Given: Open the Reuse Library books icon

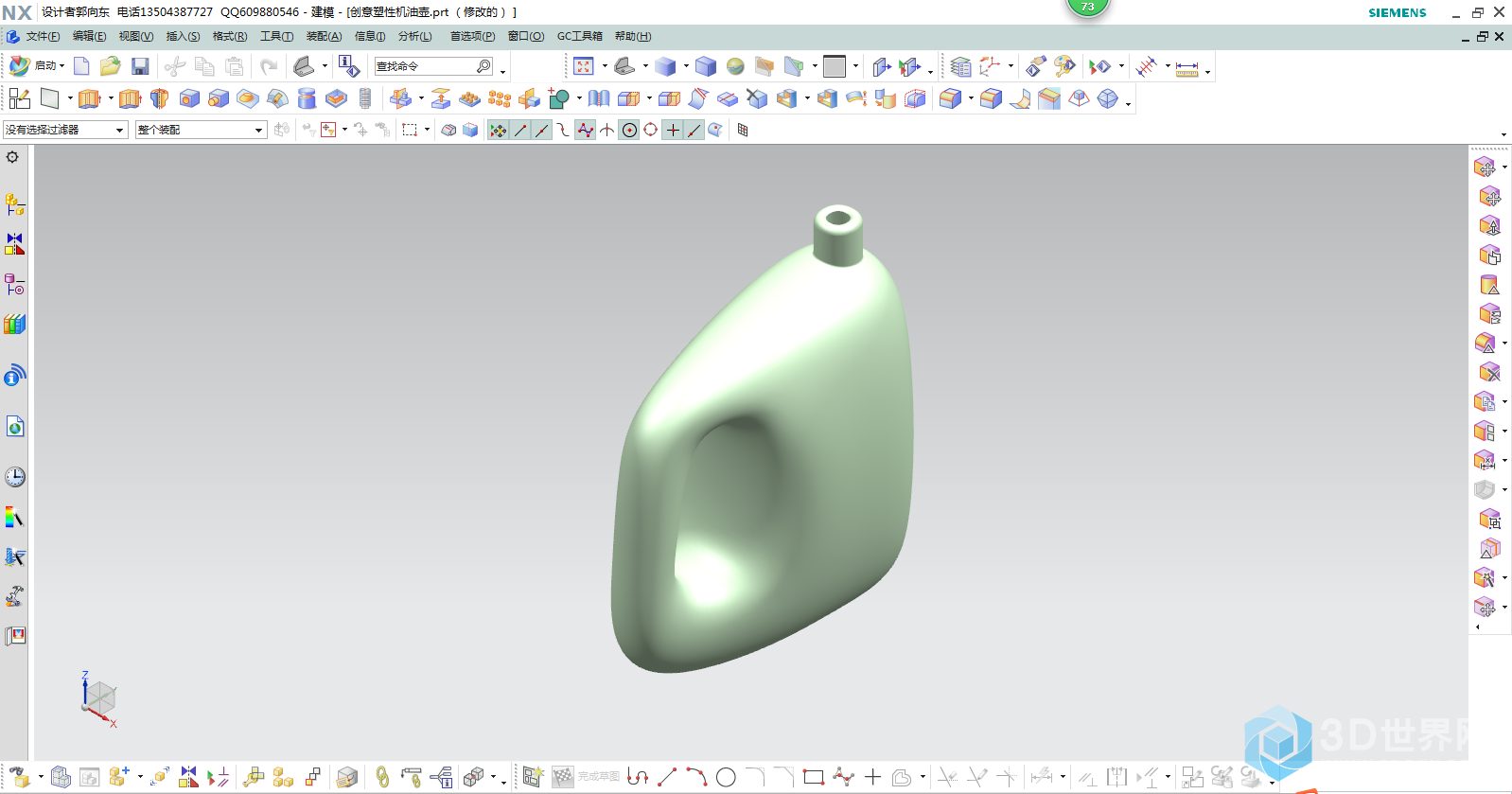Looking at the screenshot, I should pyautogui.click(x=15, y=325).
